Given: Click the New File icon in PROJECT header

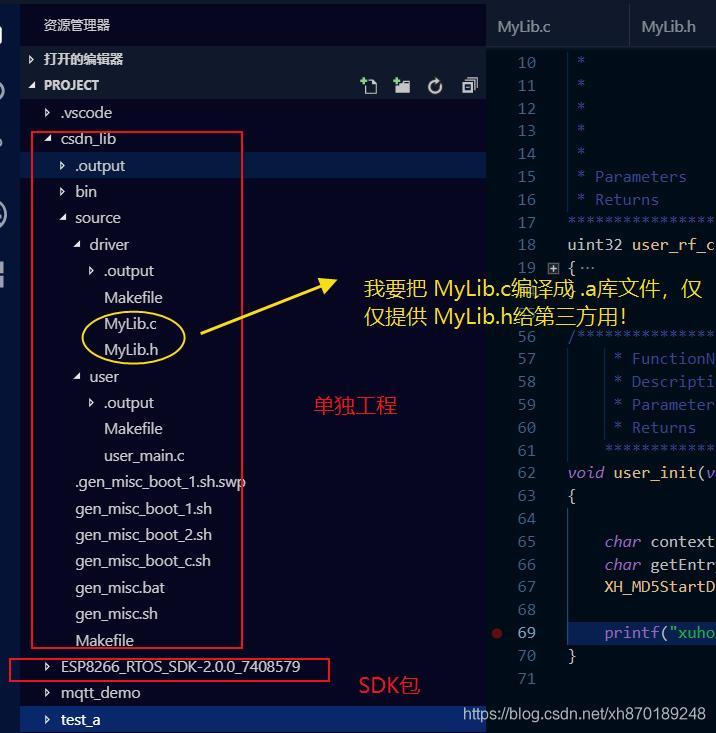Looking at the screenshot, I should [x=368, y=86].
